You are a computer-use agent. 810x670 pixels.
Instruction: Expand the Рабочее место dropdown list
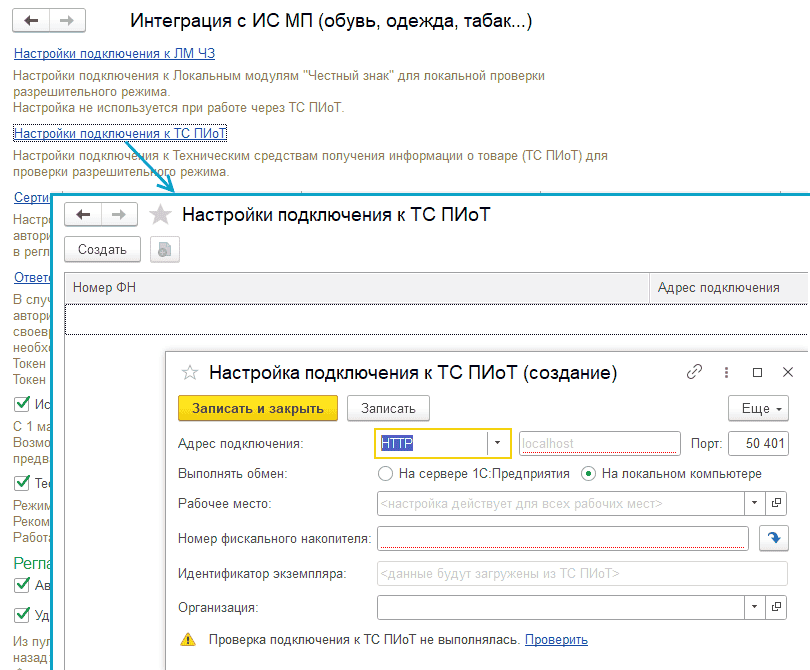(x=754, y=503)
